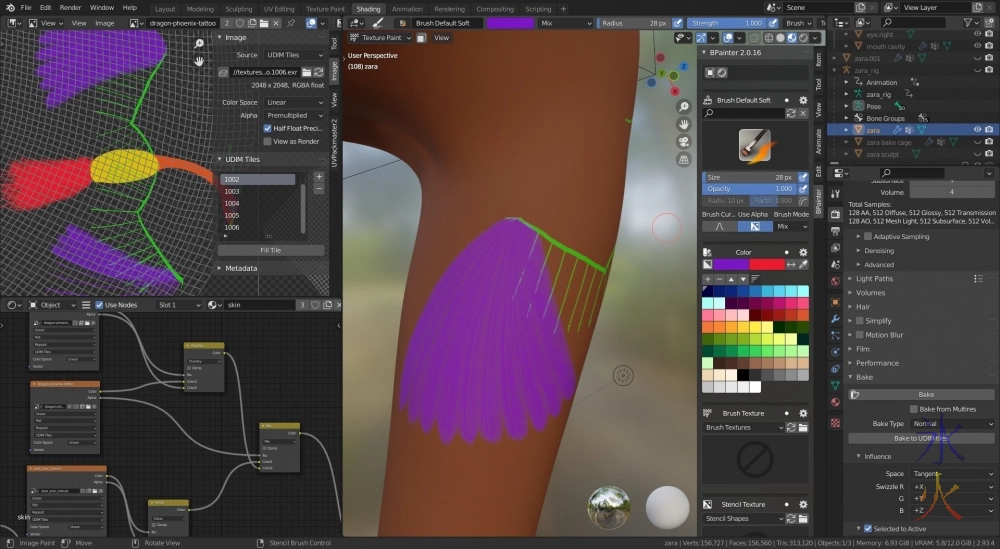
Task: Open Brush Texture folder icon
Action: [802, 427]
